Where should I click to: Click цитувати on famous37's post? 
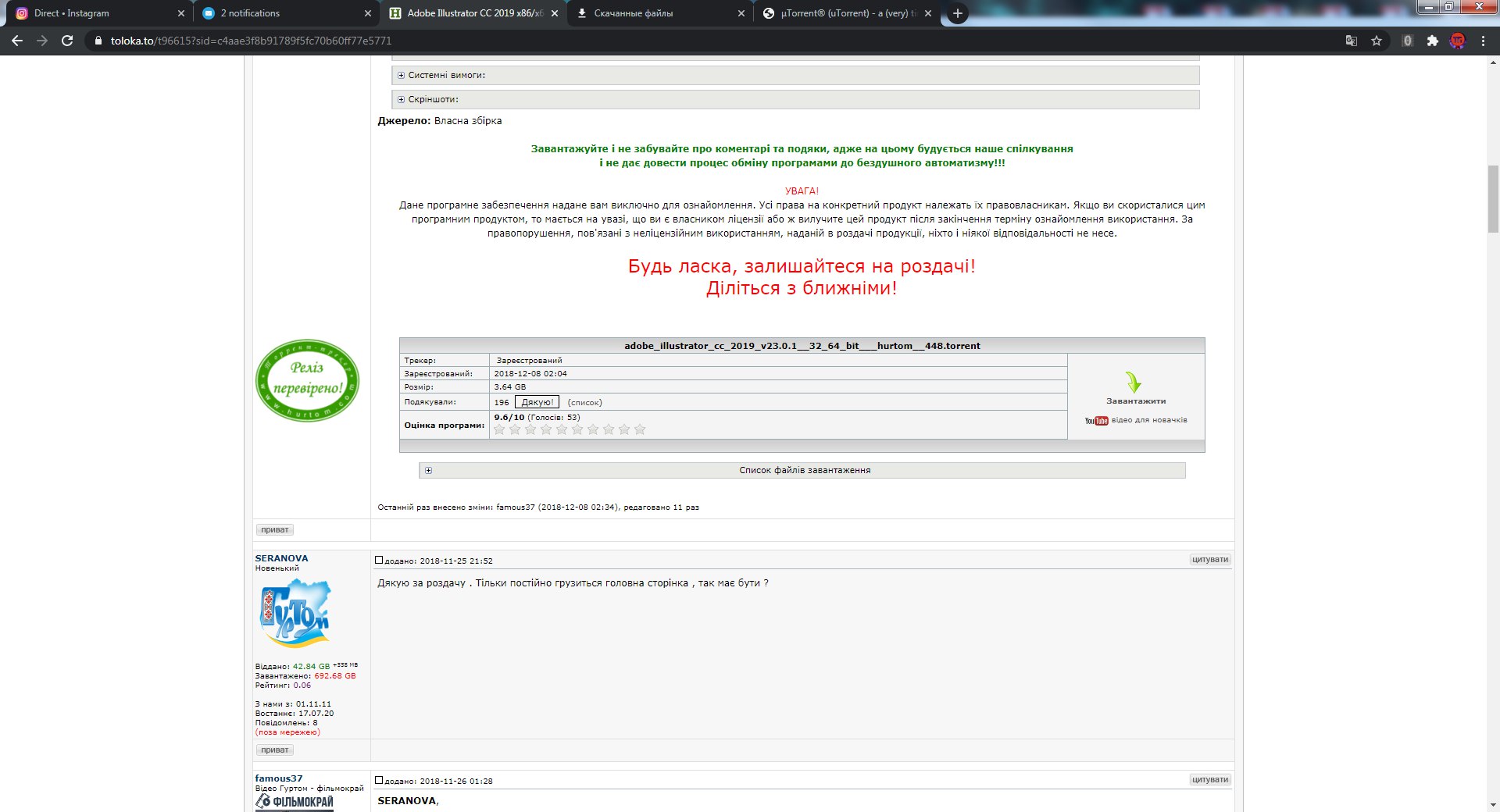[1210, 779]
